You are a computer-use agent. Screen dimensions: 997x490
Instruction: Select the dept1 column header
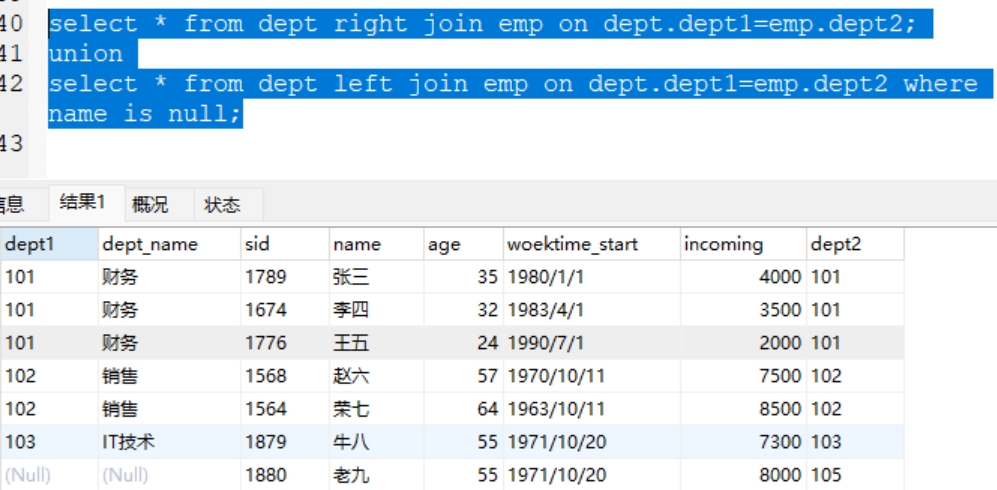coord(50,244)
